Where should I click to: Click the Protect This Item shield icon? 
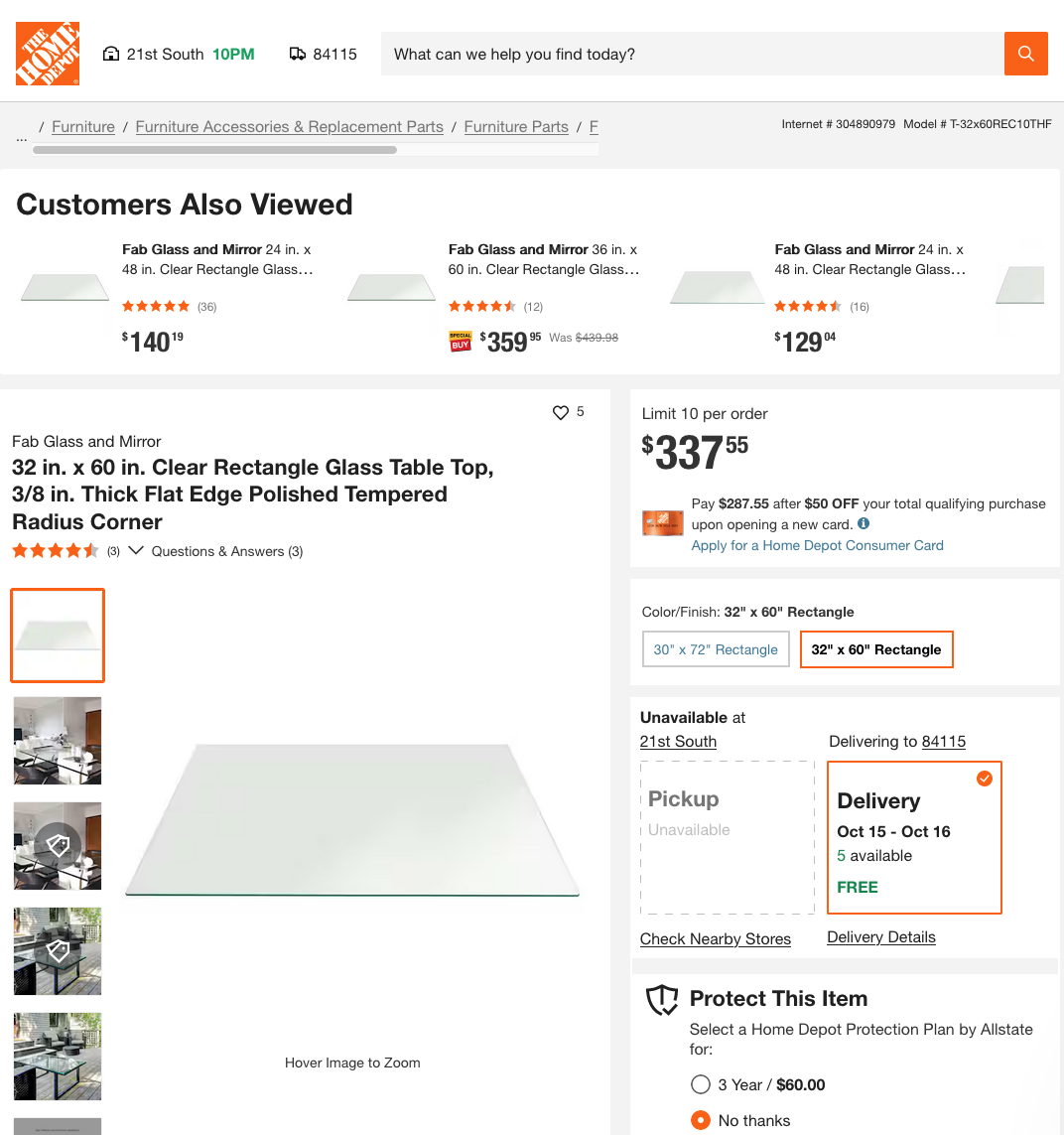pos(662,1000)
